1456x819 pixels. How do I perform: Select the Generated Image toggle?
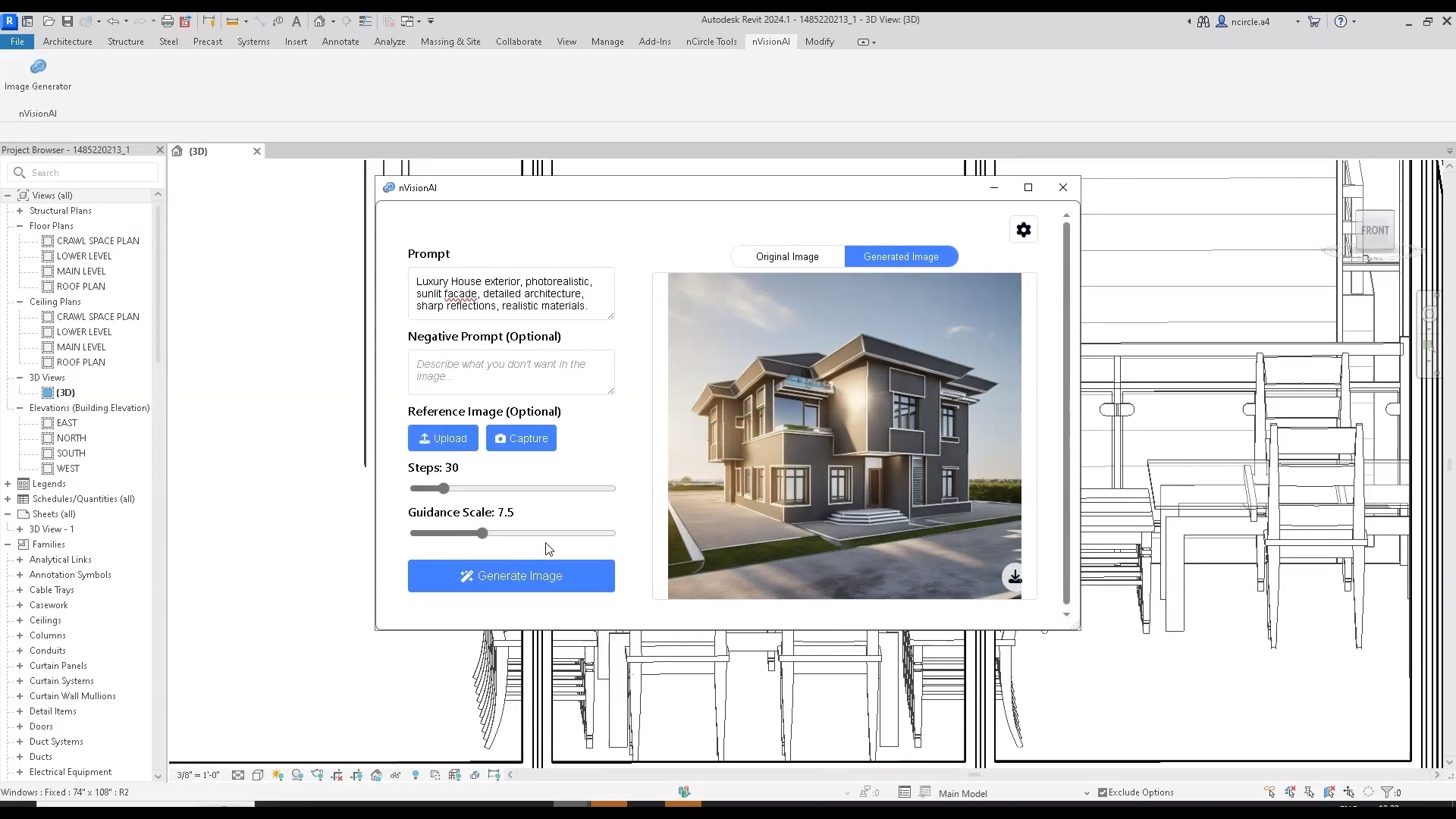point(901,257)
